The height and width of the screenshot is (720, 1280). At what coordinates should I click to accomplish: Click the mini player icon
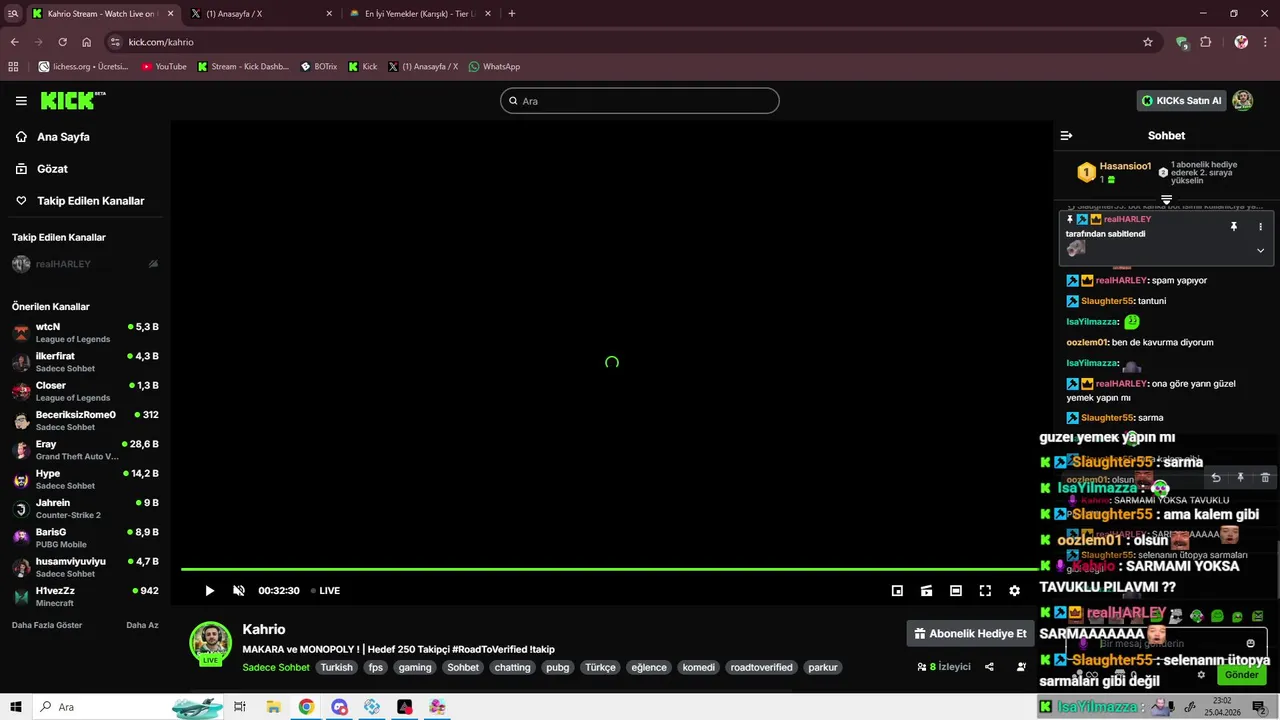tap(897, 590)
